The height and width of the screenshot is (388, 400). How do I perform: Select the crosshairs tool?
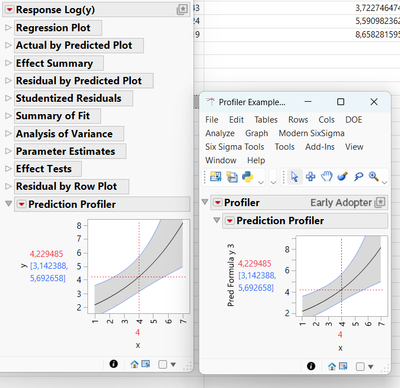[x=311, y=177]
